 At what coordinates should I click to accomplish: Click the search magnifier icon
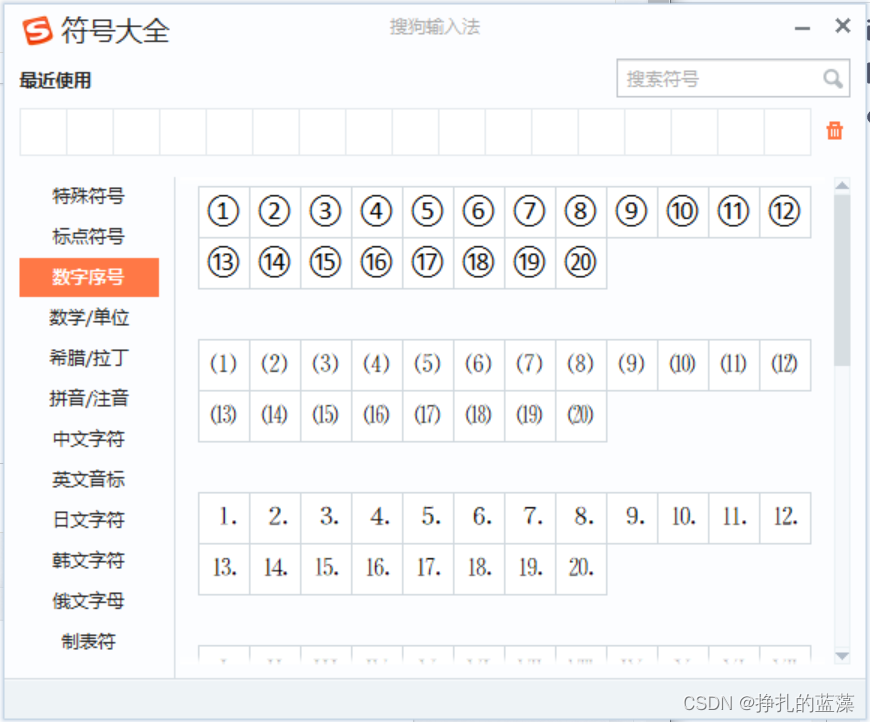coord(832,79)
